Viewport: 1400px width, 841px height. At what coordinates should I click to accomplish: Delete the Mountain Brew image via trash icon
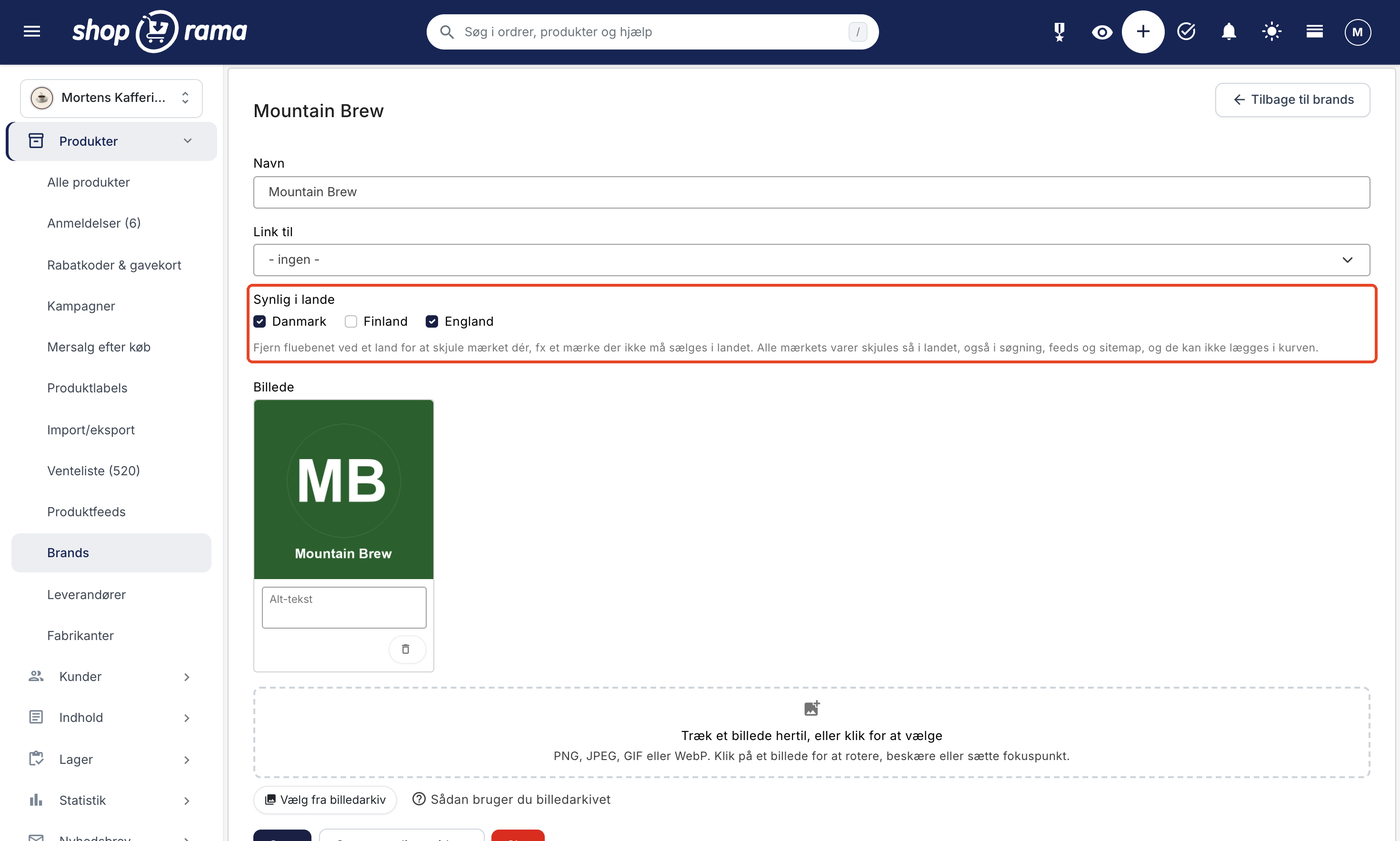[x=406, y=649]
